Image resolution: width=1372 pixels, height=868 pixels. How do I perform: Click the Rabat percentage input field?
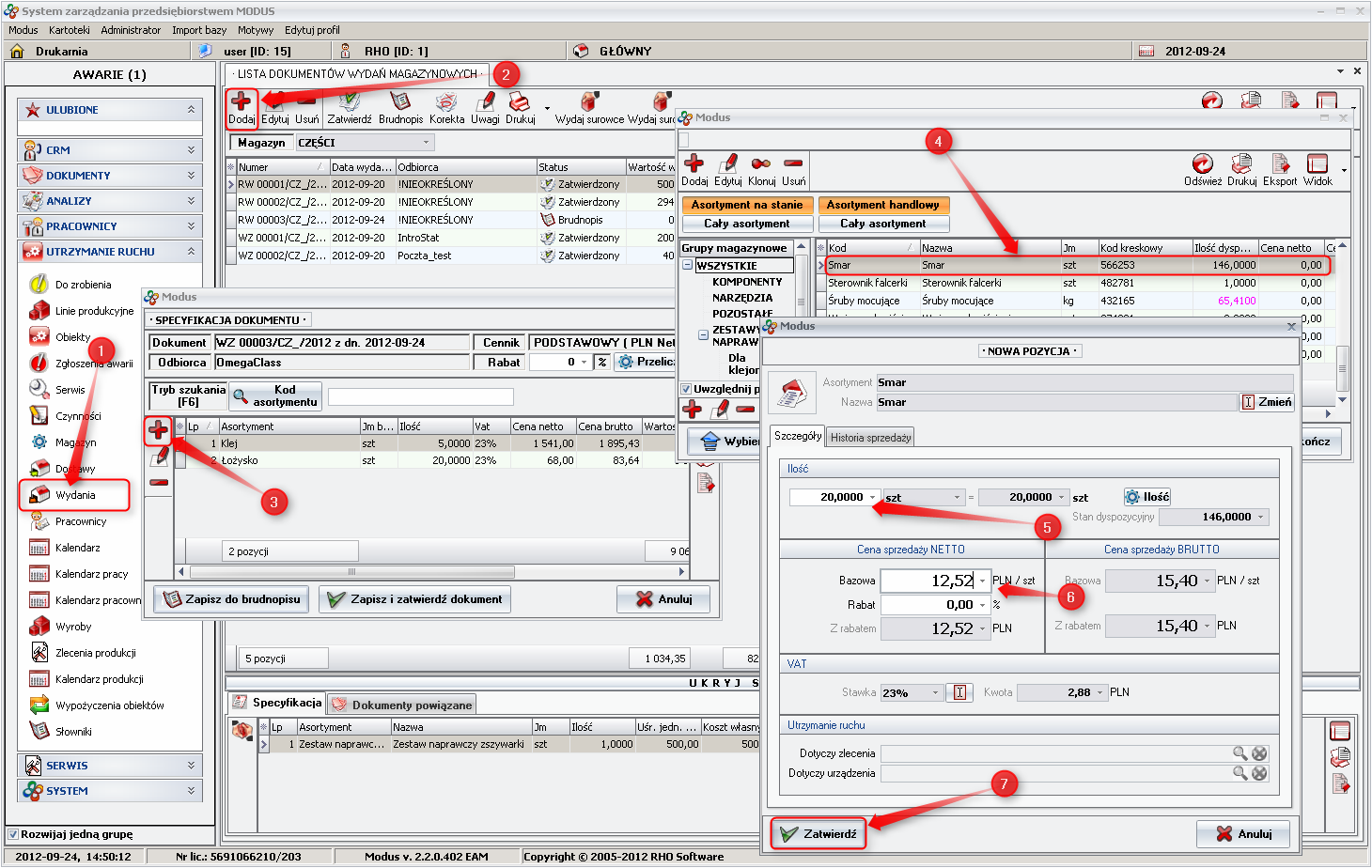pyautogui.click(x=934, y=605)
